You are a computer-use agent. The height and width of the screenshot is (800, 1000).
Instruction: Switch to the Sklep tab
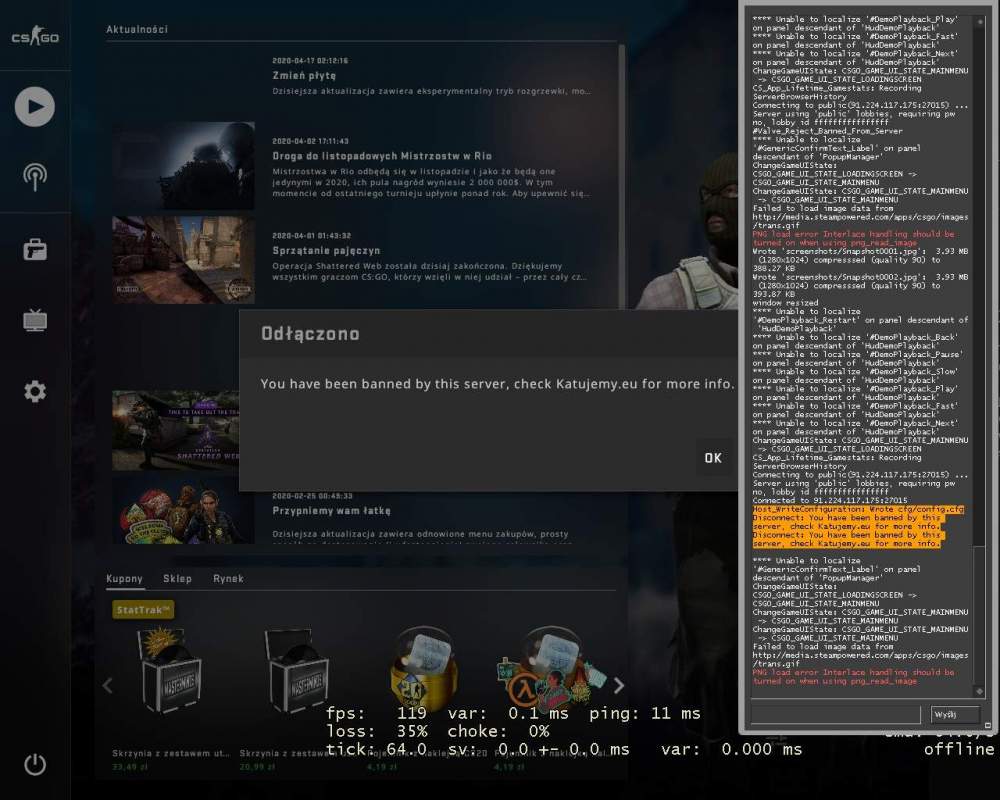tap(177, 579)
